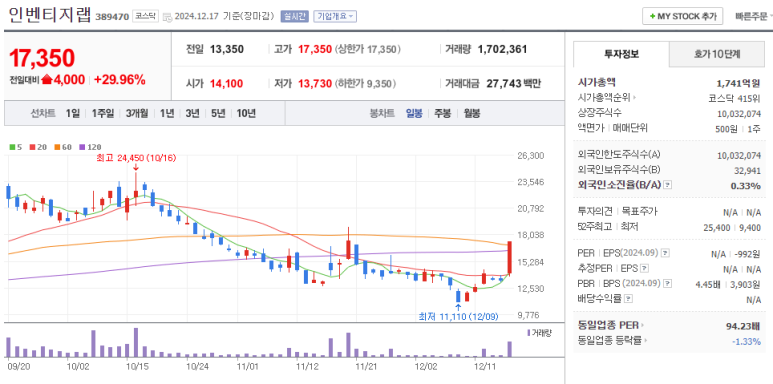
Task: Select the 5년 line chart period
Action: pyautogui.click(x=217, y=113)
